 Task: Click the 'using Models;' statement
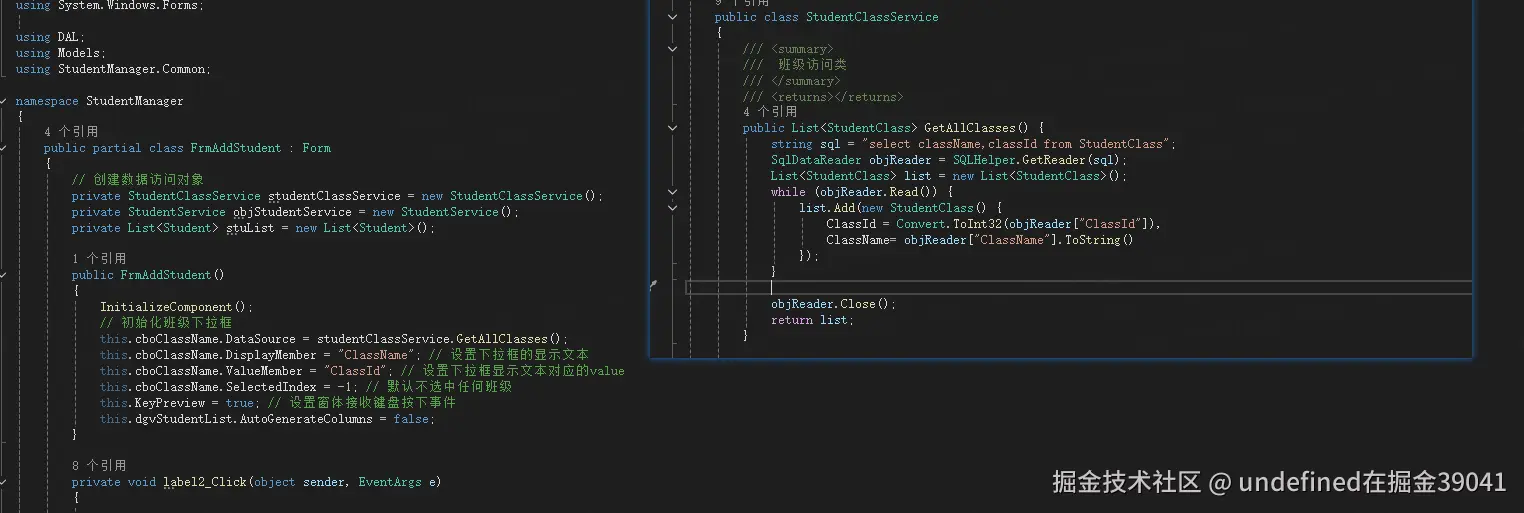click(60, 53)
